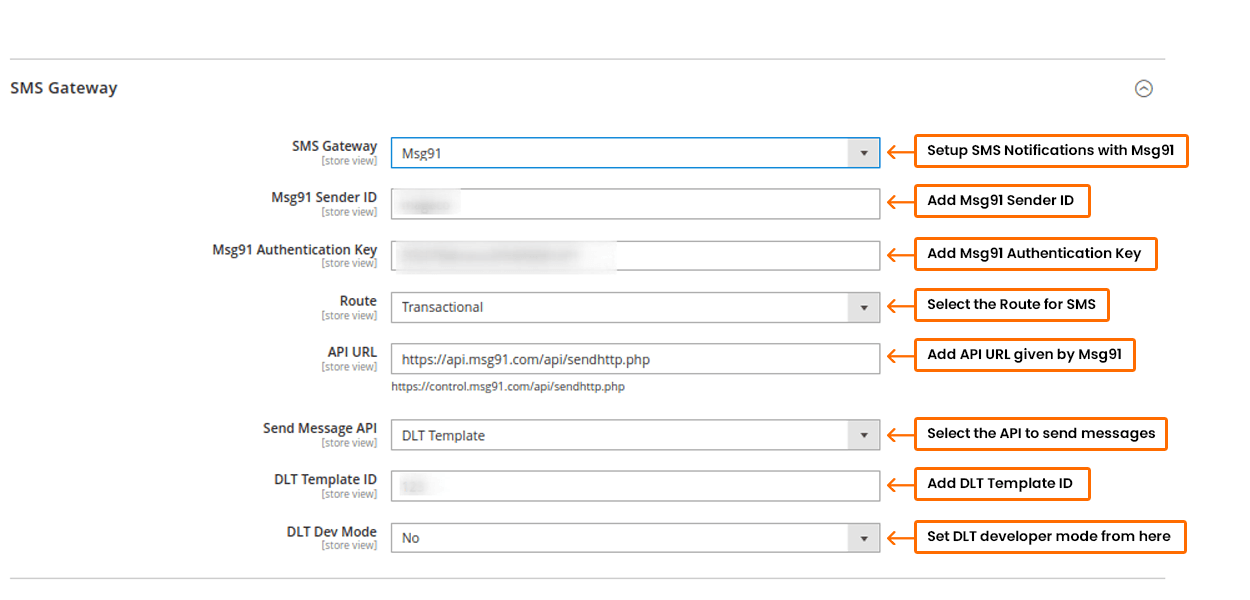The width and height of the screenshot is (1250, 600).
Task: Click the 'Send Message API' field label
Action: [x=320, y=428]
